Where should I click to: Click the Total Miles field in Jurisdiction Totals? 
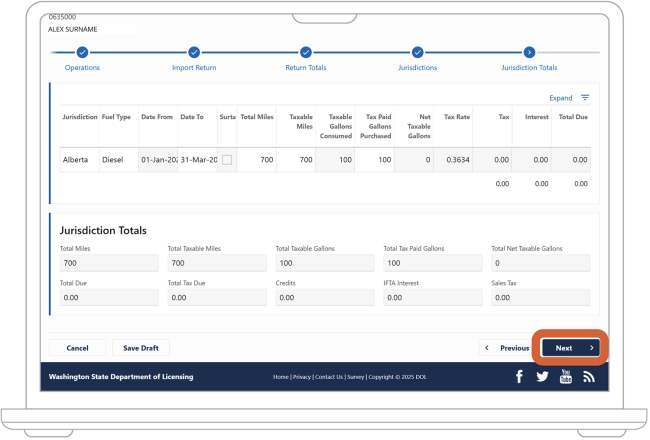point(109,263)
